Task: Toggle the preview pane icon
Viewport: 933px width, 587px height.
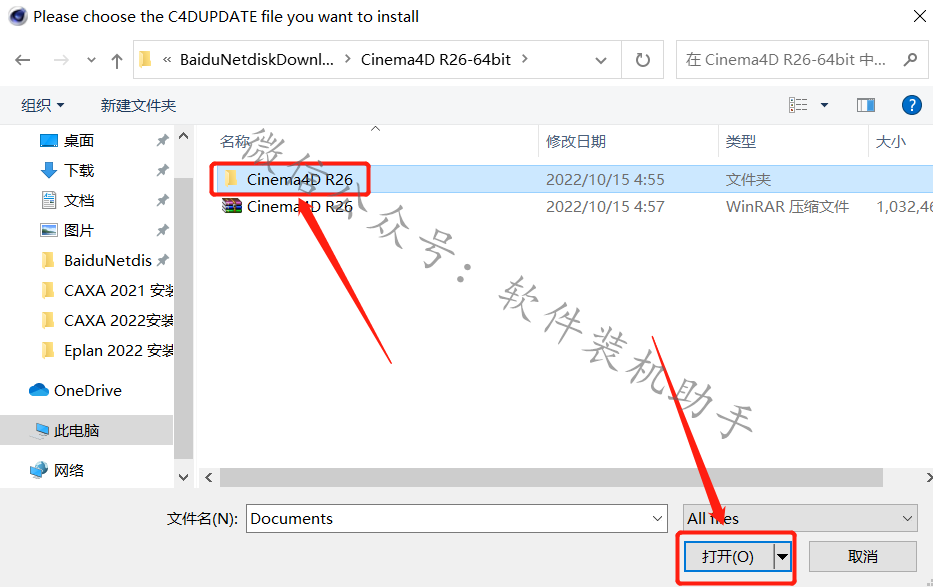Action: pyautogui.click(x=866, y=105)
